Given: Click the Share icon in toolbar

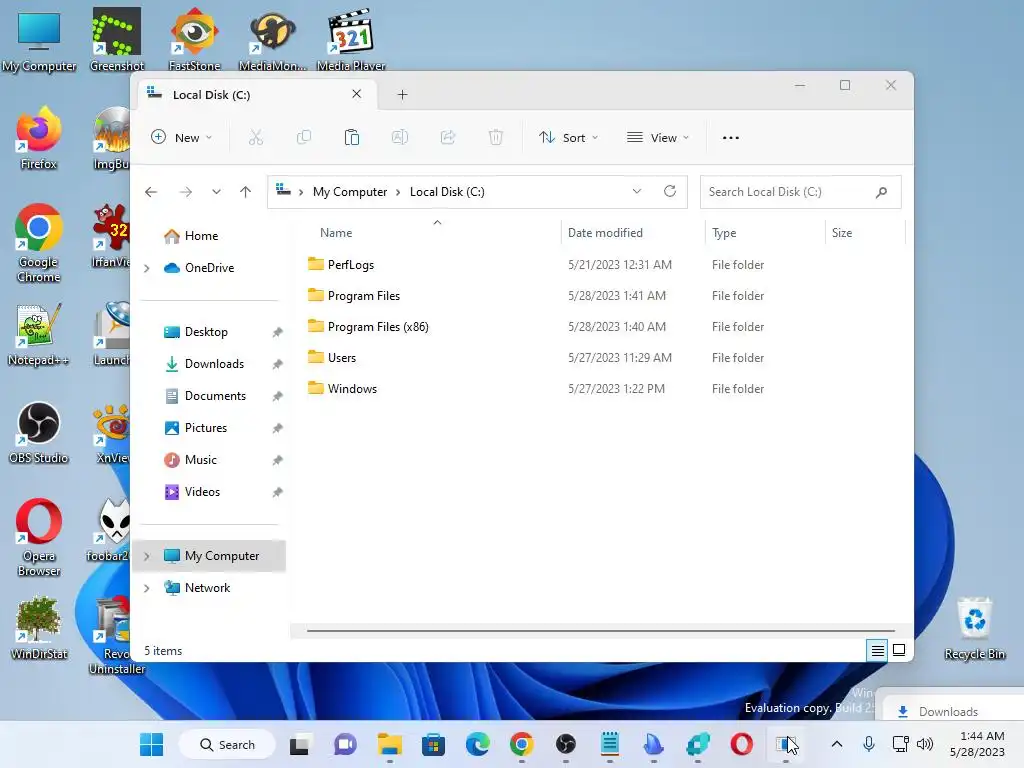Looking at the screenshot, I should pos(448,137).
